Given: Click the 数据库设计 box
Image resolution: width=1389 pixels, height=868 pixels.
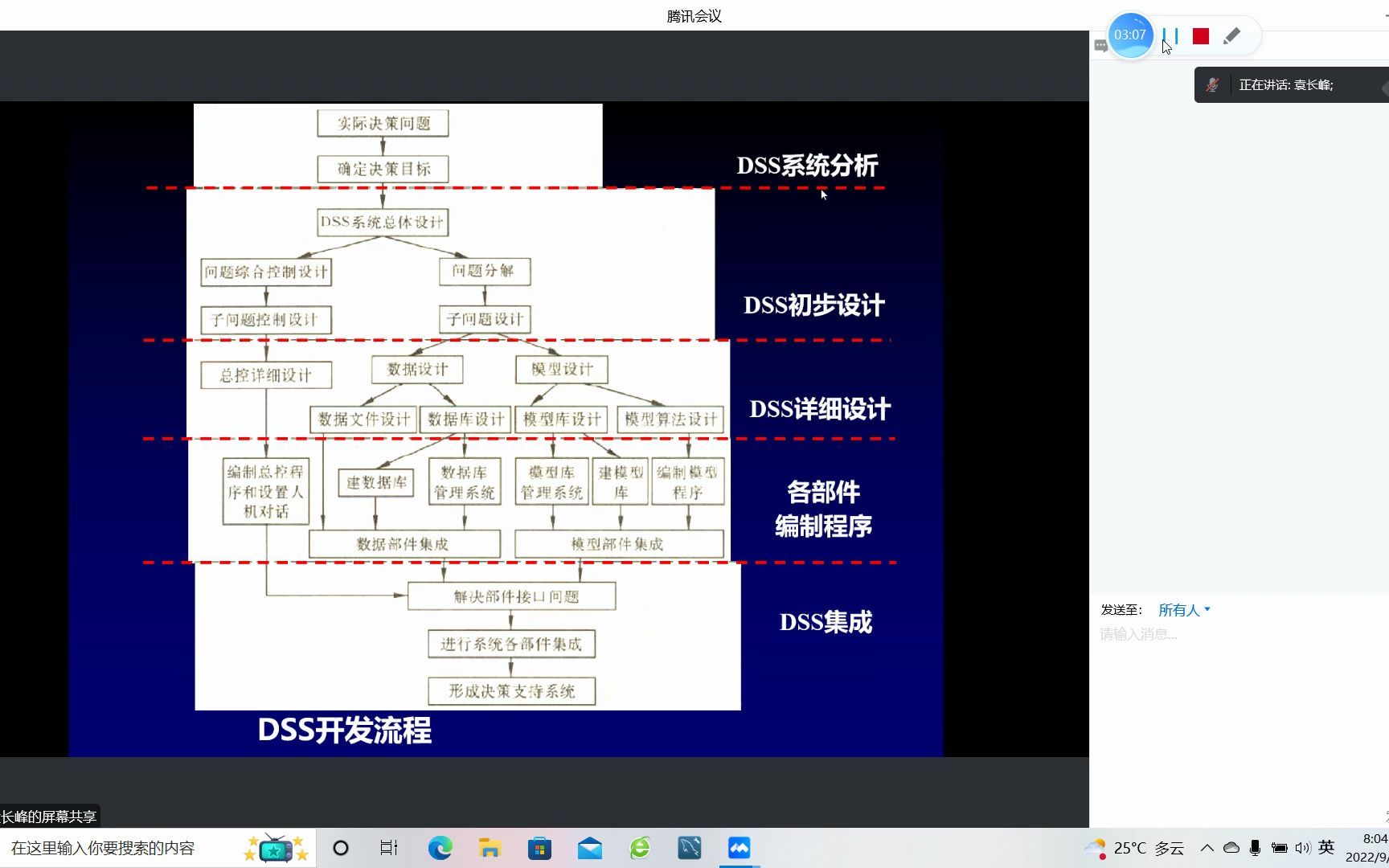Looking at the screenshot, I should [x=465, y=420].
